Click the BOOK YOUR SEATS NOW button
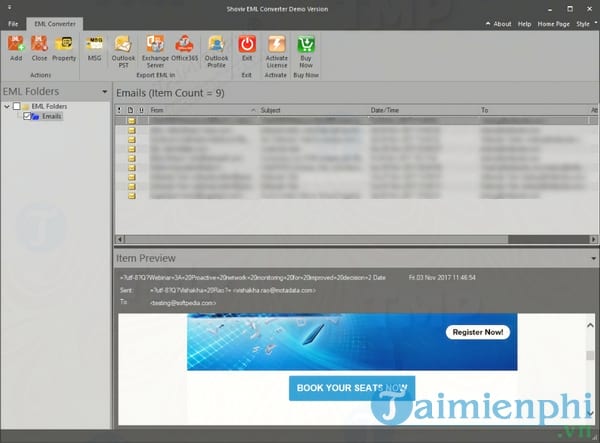This screenshot has height=443, width=600. (x=352, y=388)
